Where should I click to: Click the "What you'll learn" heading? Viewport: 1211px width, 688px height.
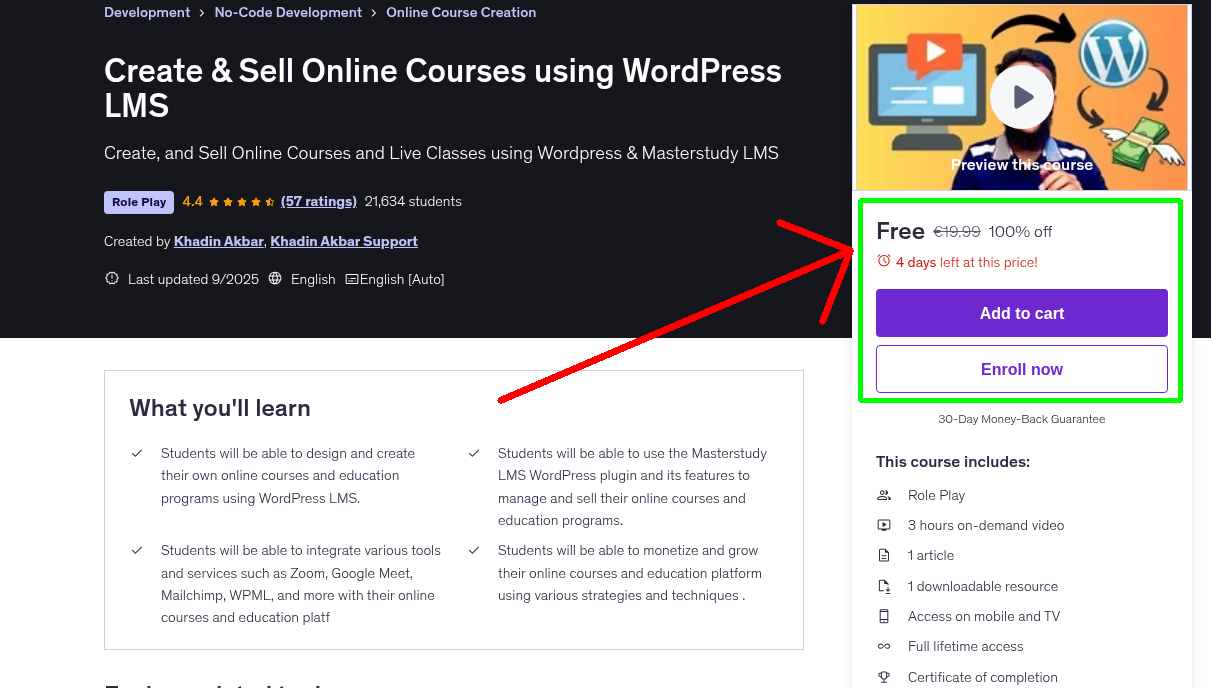[220, 408]
